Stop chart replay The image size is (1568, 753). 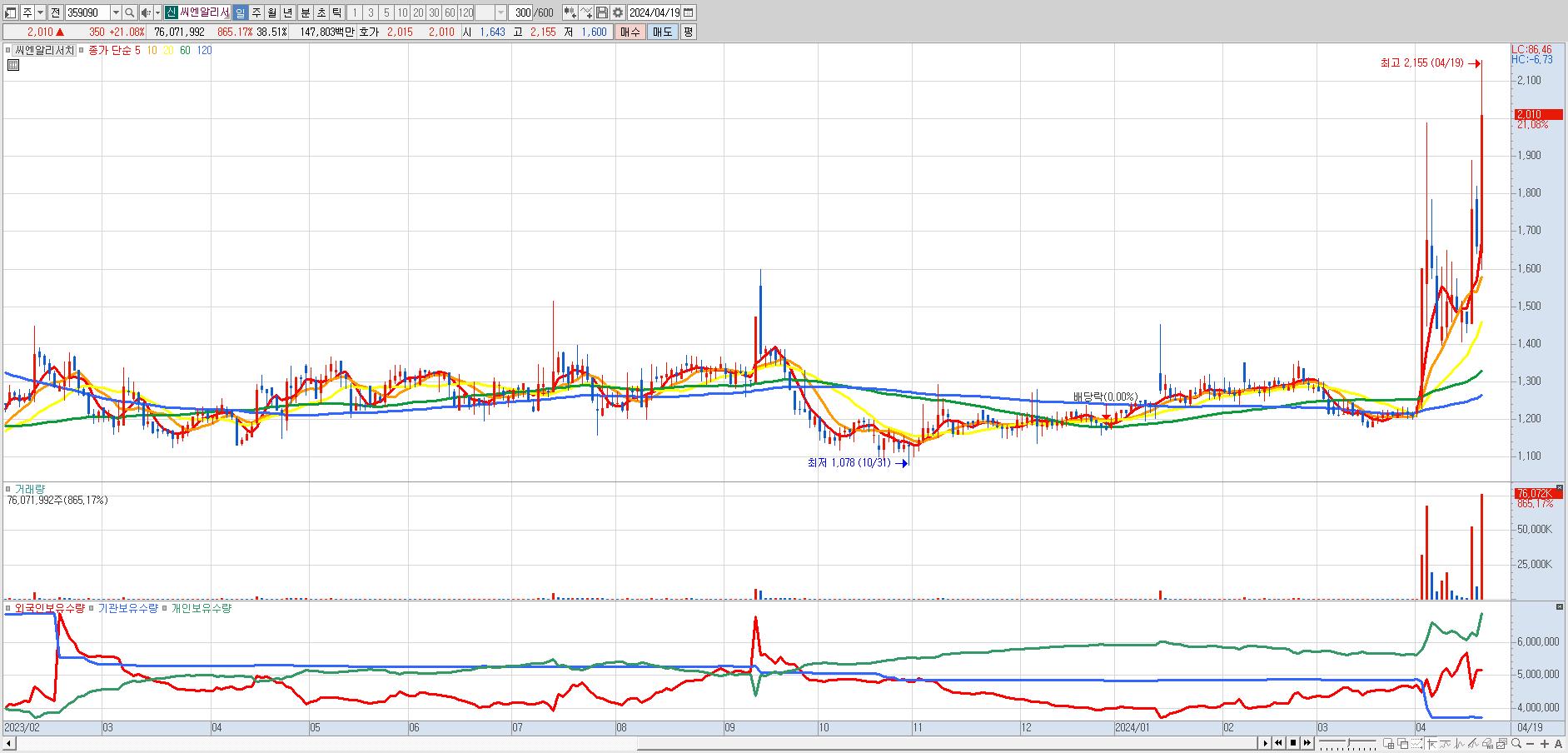[1293, 743]
